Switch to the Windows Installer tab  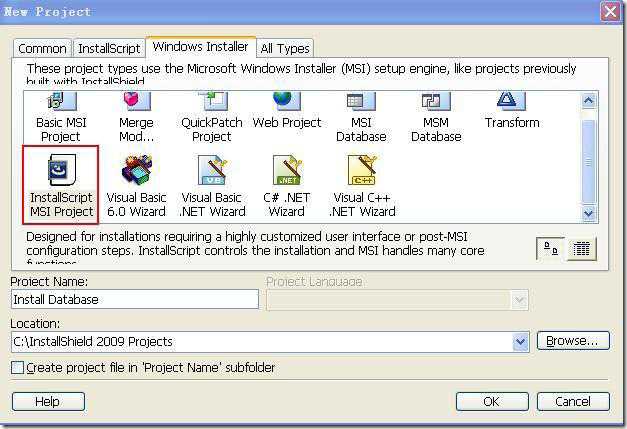tap(200, 47)
